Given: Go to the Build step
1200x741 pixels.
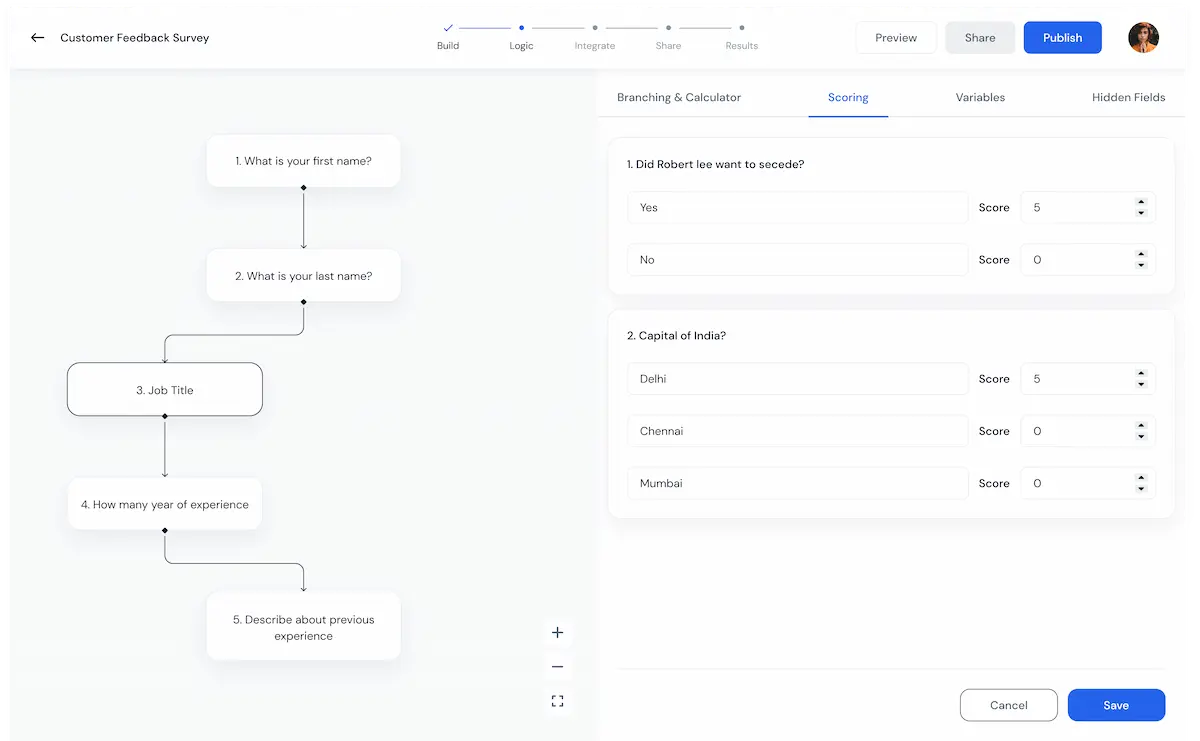Looking at the screenshot, I should (x=448, y=37).
